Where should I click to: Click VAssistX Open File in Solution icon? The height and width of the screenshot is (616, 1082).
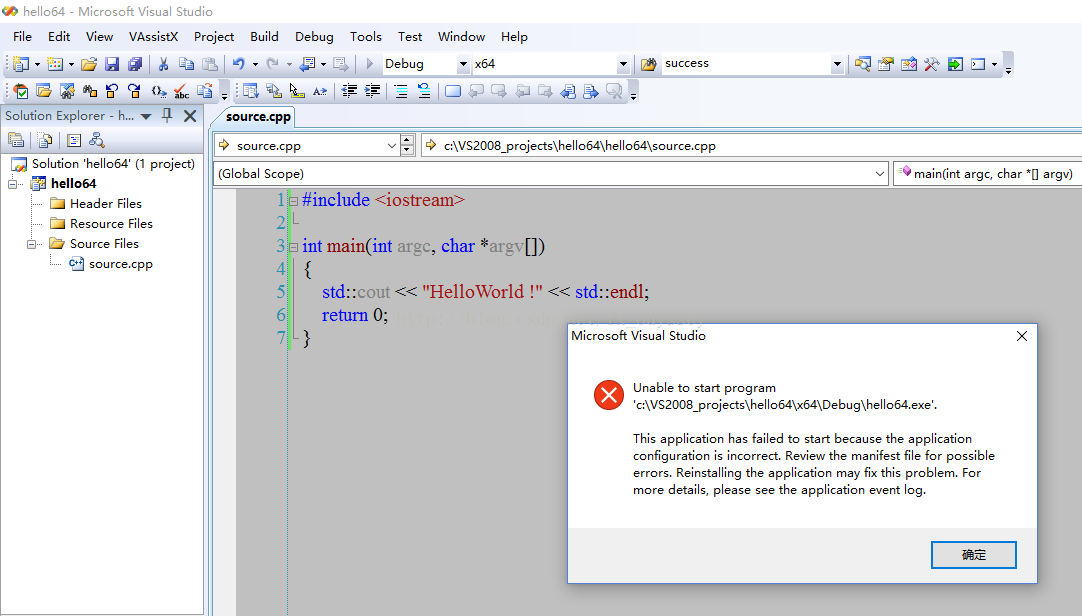pos(44,91)
